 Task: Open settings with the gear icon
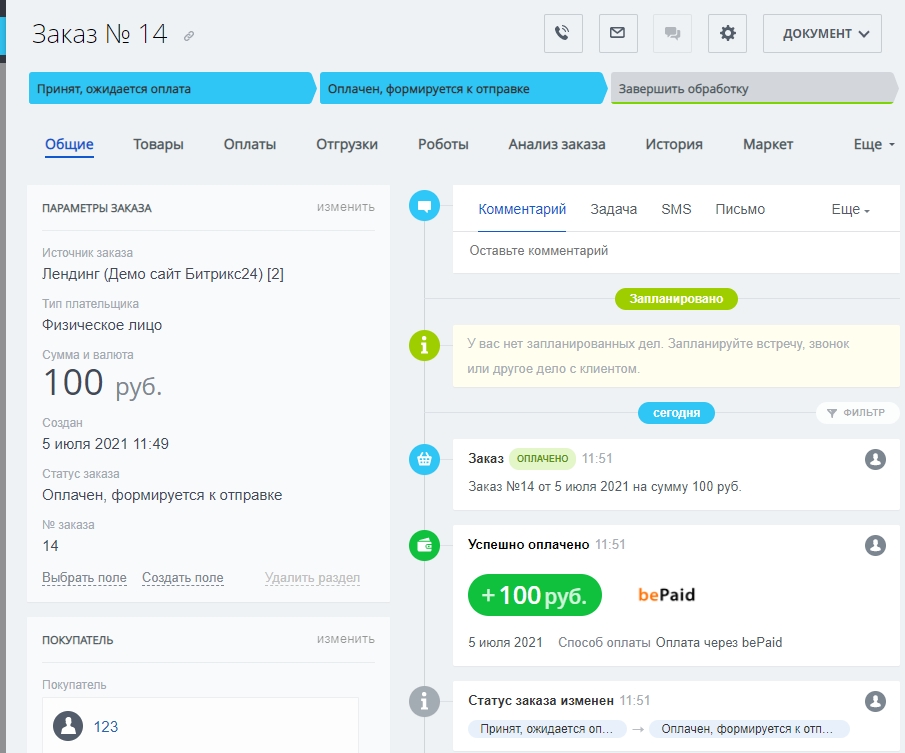coord(727,33)
